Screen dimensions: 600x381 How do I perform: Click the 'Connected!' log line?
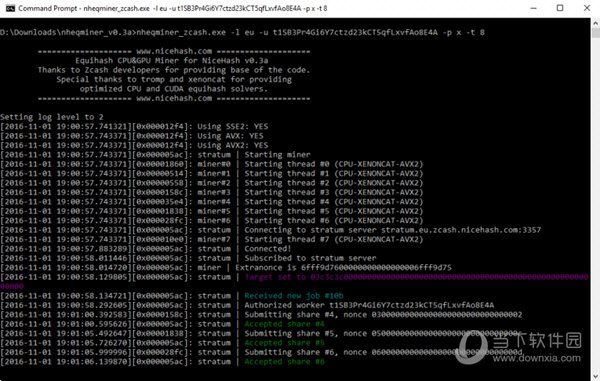click(x=146, y=249)
